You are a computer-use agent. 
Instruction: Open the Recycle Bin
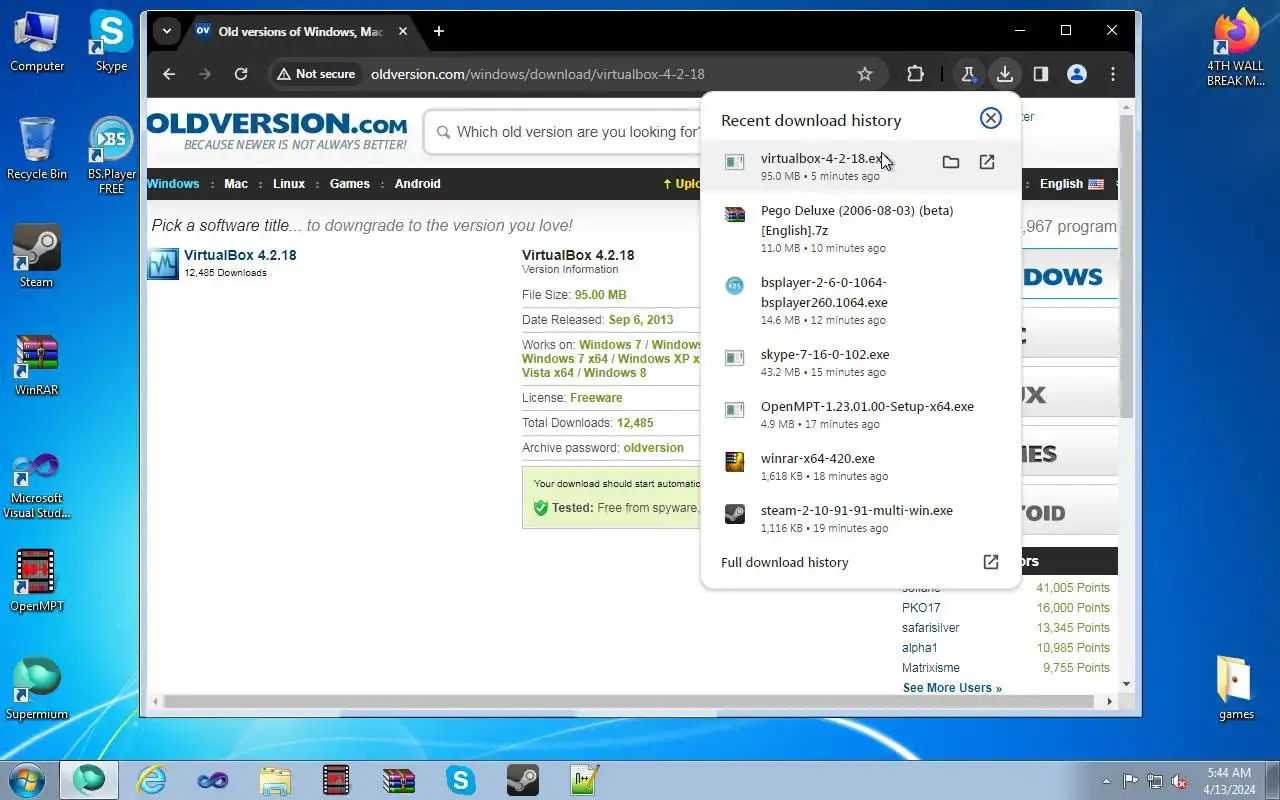37,149
